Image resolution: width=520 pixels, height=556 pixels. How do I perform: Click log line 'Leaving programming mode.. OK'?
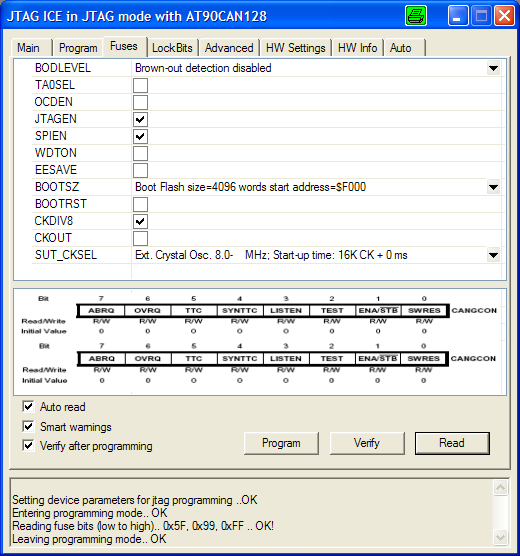(89, 539)
